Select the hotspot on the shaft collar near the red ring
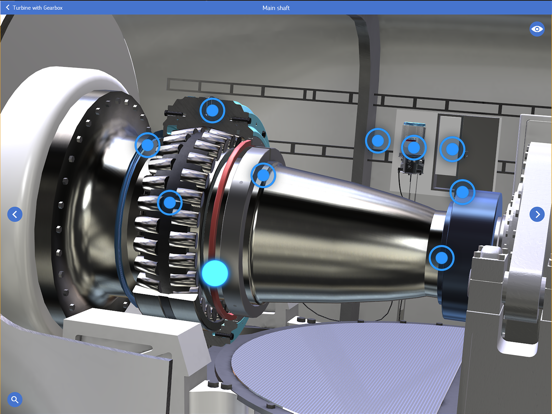 263,175
